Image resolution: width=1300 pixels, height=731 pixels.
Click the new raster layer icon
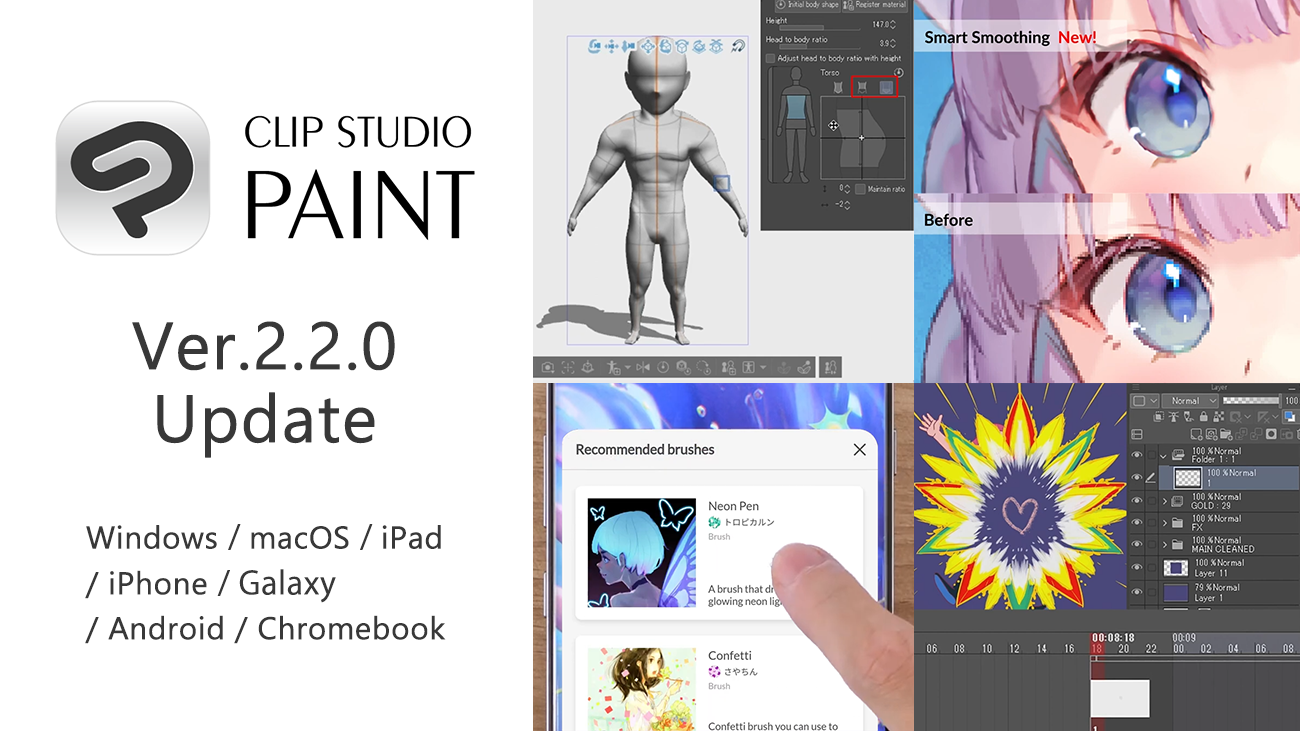[1196, 434]
